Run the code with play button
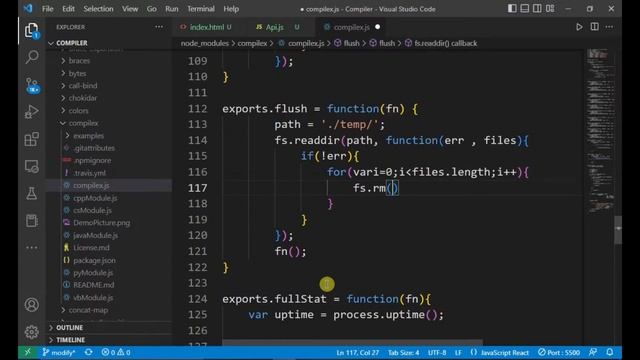 click(x=579, y=27)
